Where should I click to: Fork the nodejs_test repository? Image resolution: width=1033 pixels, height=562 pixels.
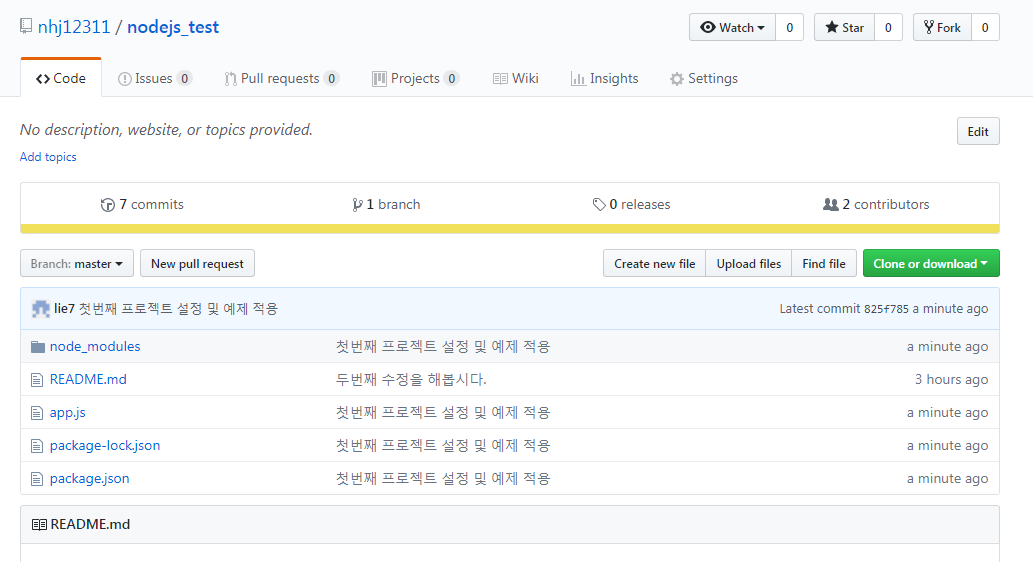(941, 27)
